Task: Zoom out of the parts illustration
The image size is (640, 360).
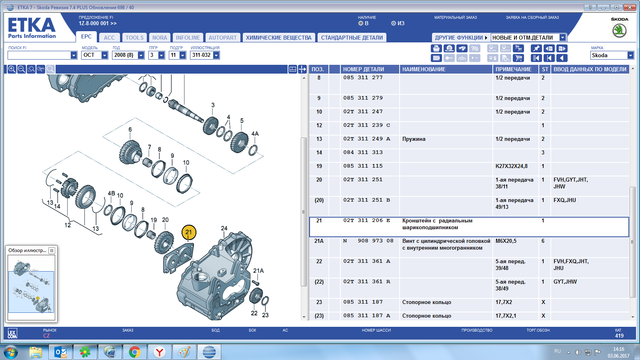Action: (21, 69)
